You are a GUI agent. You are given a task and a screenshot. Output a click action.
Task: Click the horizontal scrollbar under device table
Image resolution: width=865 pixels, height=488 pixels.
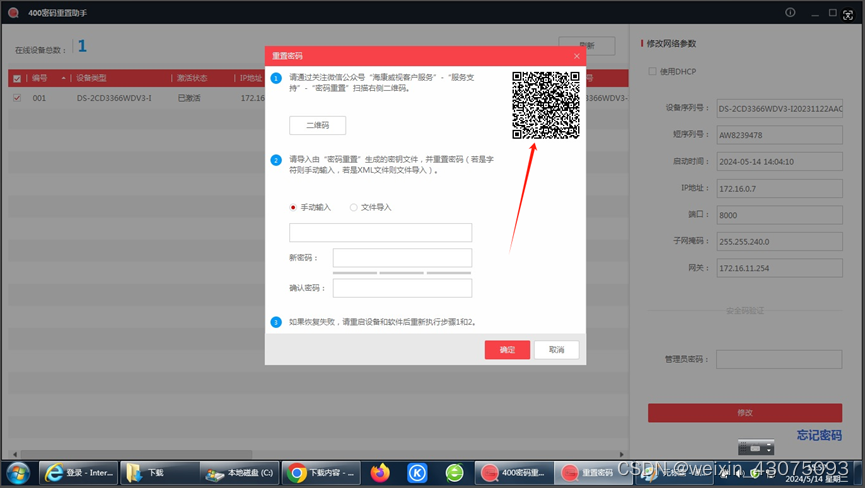tap(136, 454)
